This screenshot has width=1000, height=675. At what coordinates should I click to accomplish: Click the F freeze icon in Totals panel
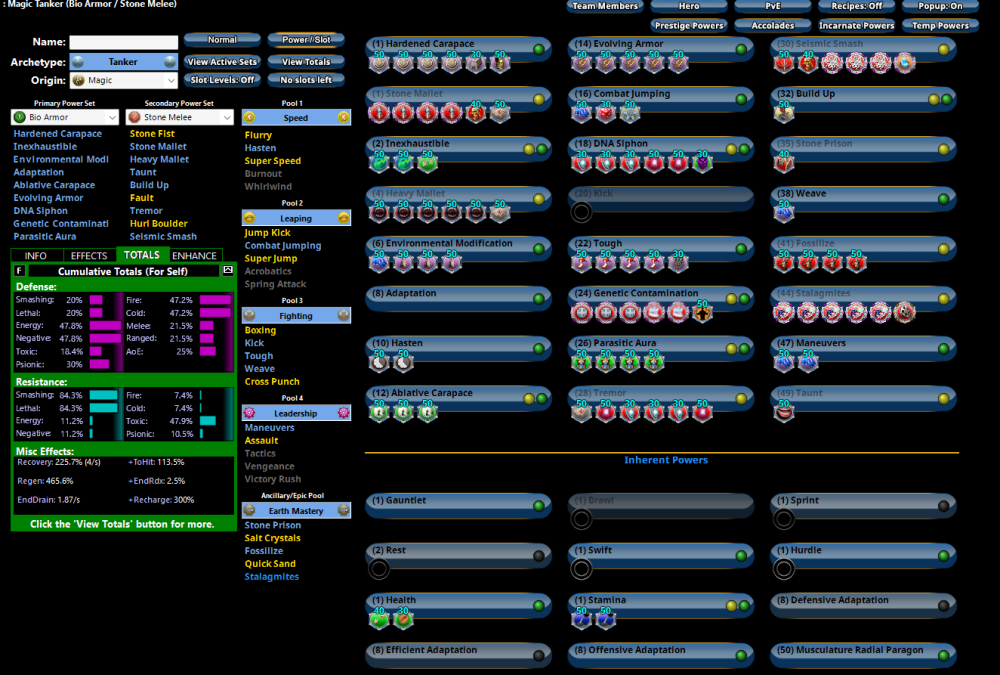point(19,270)
